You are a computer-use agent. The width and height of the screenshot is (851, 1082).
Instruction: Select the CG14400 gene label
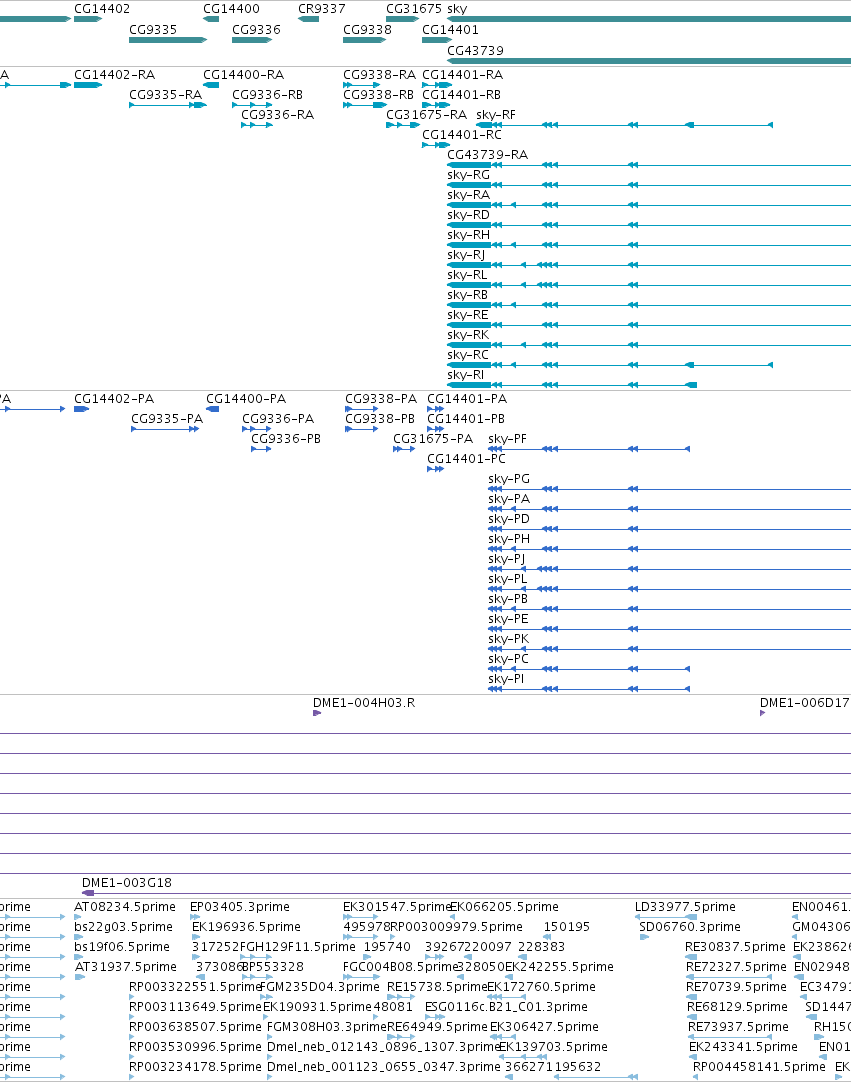(x=231, y=9)
